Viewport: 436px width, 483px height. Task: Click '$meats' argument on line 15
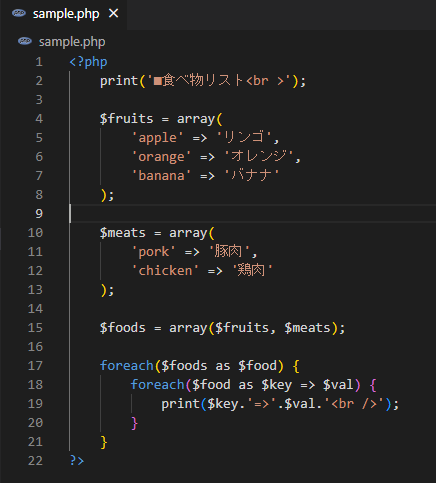point(307,328)
